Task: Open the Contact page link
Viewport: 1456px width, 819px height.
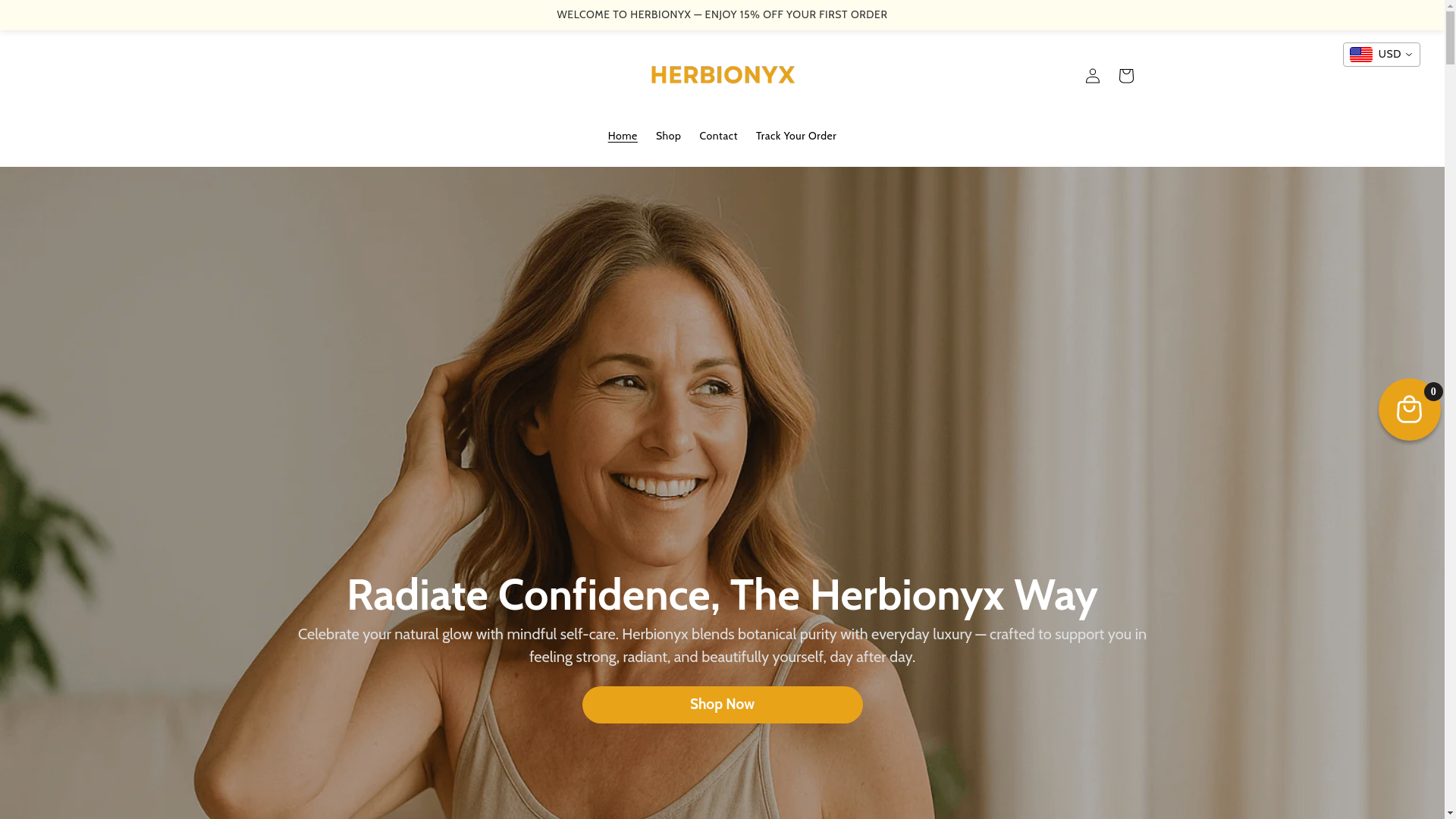Action: [718, 136]
